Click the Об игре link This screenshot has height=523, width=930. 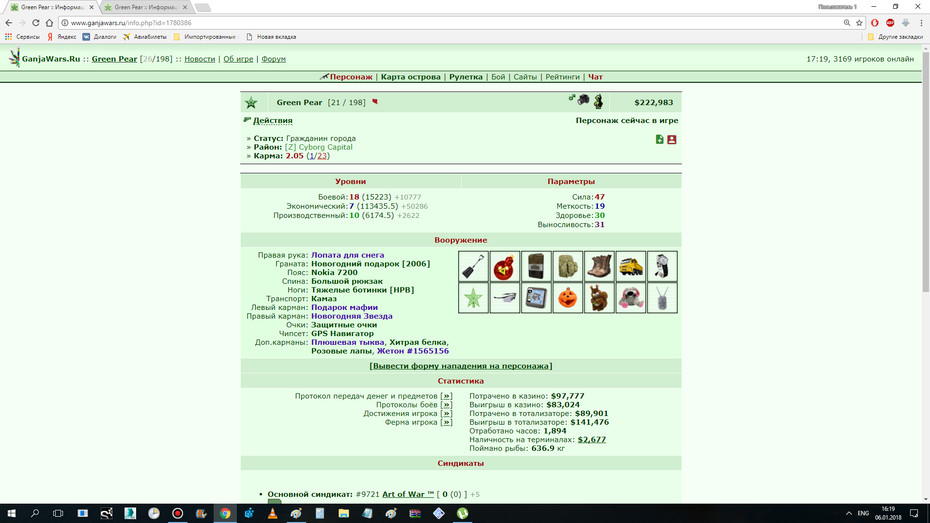pyautogui.click(x=238, y=59)
